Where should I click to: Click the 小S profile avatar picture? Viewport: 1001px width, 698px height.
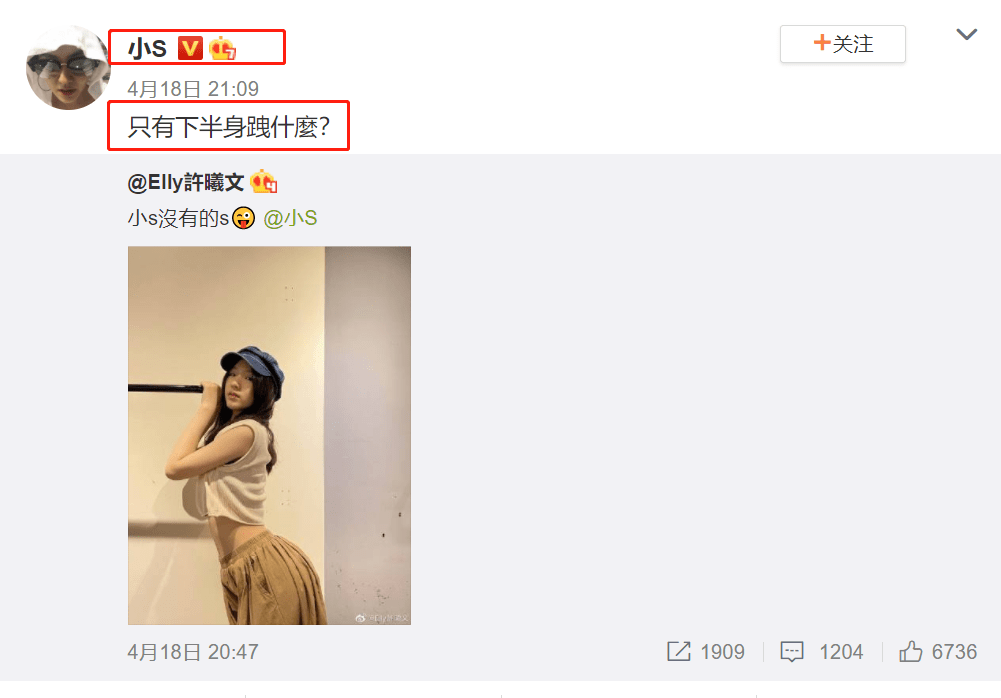coord(68,68)
